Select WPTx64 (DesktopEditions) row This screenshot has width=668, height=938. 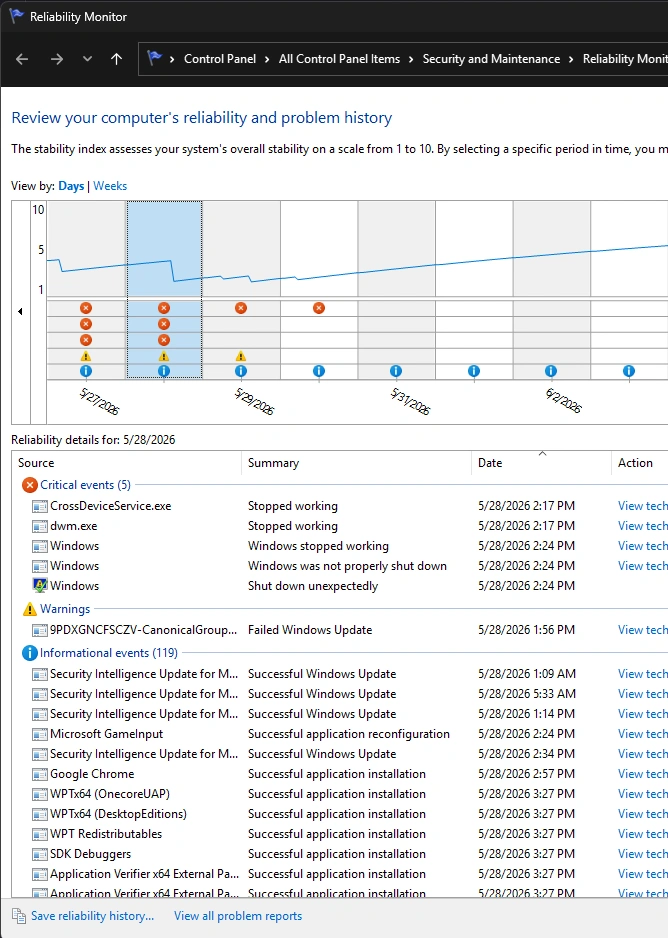340,814
